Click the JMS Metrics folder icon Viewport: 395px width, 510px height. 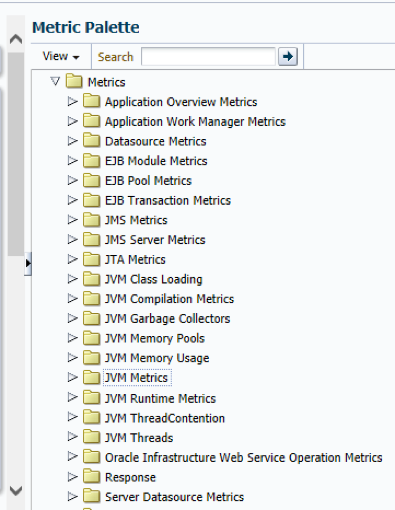(91, 219)
